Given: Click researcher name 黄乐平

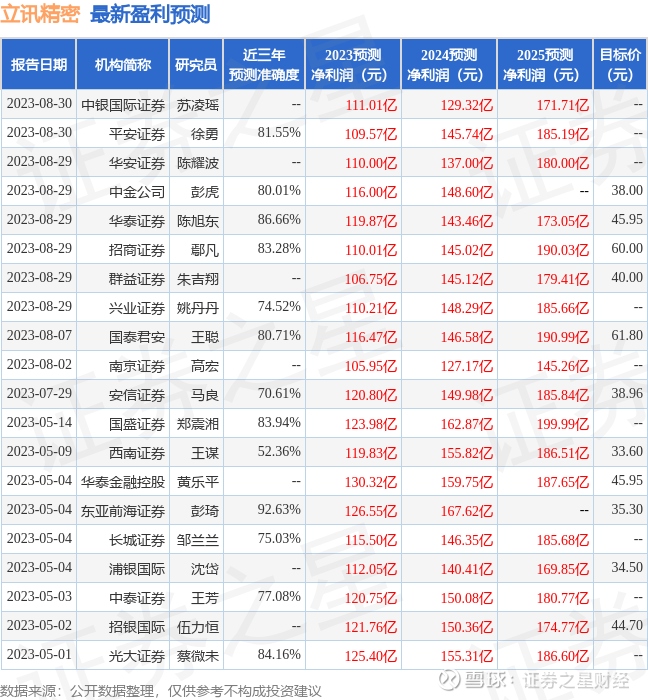Looking at the screenshot, I should 198,483.
